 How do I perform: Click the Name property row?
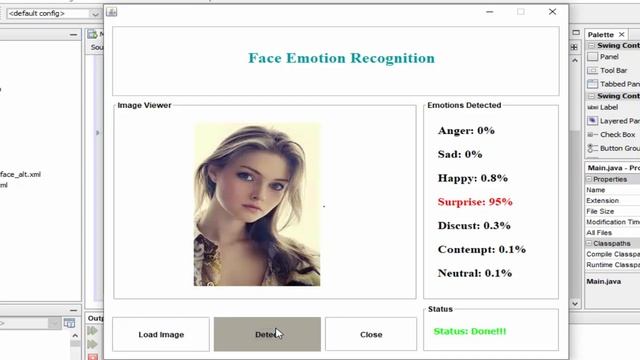pos(613,190)
